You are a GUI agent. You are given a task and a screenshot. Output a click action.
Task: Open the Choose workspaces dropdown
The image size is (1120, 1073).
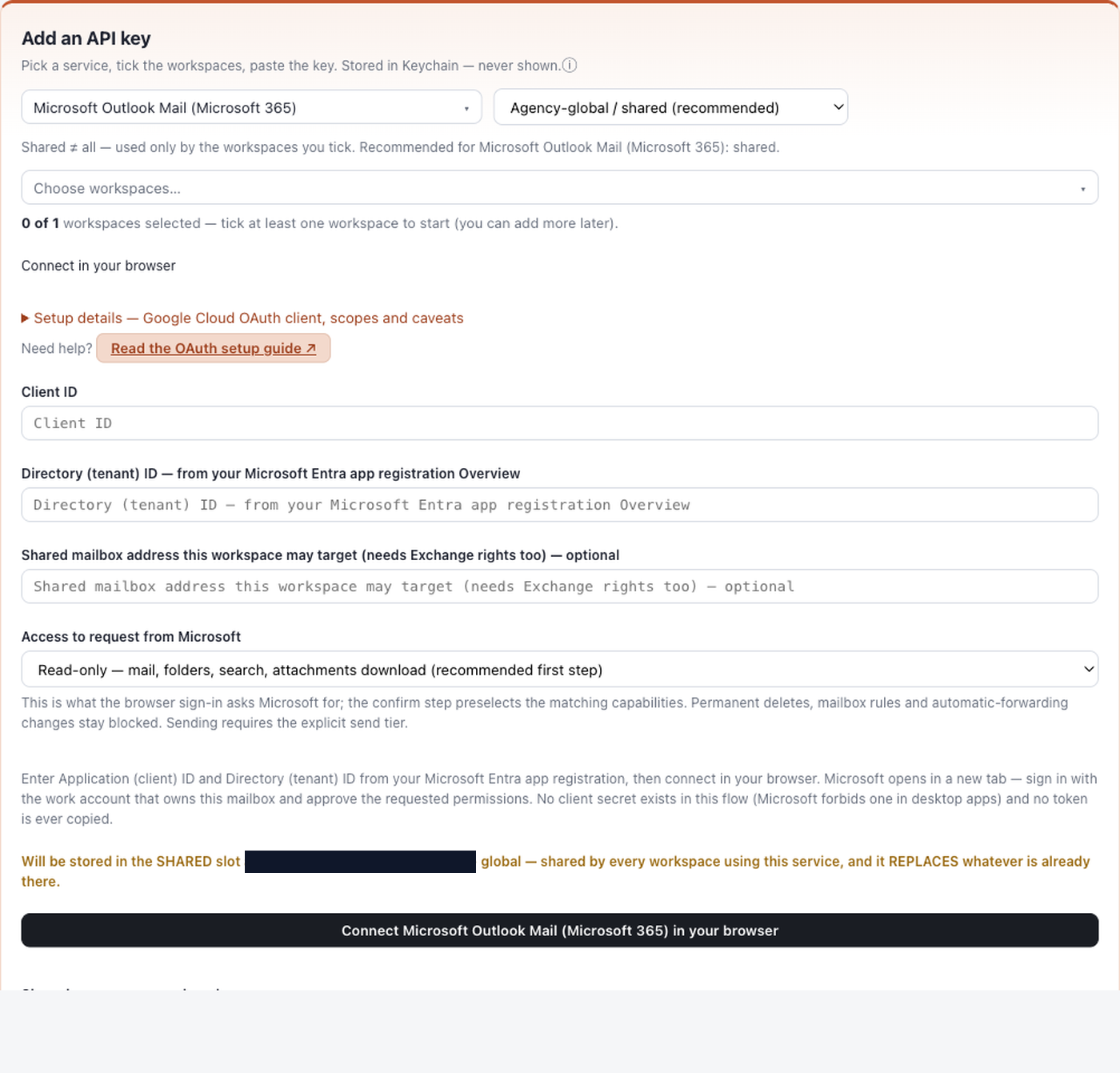click(559, 188)
